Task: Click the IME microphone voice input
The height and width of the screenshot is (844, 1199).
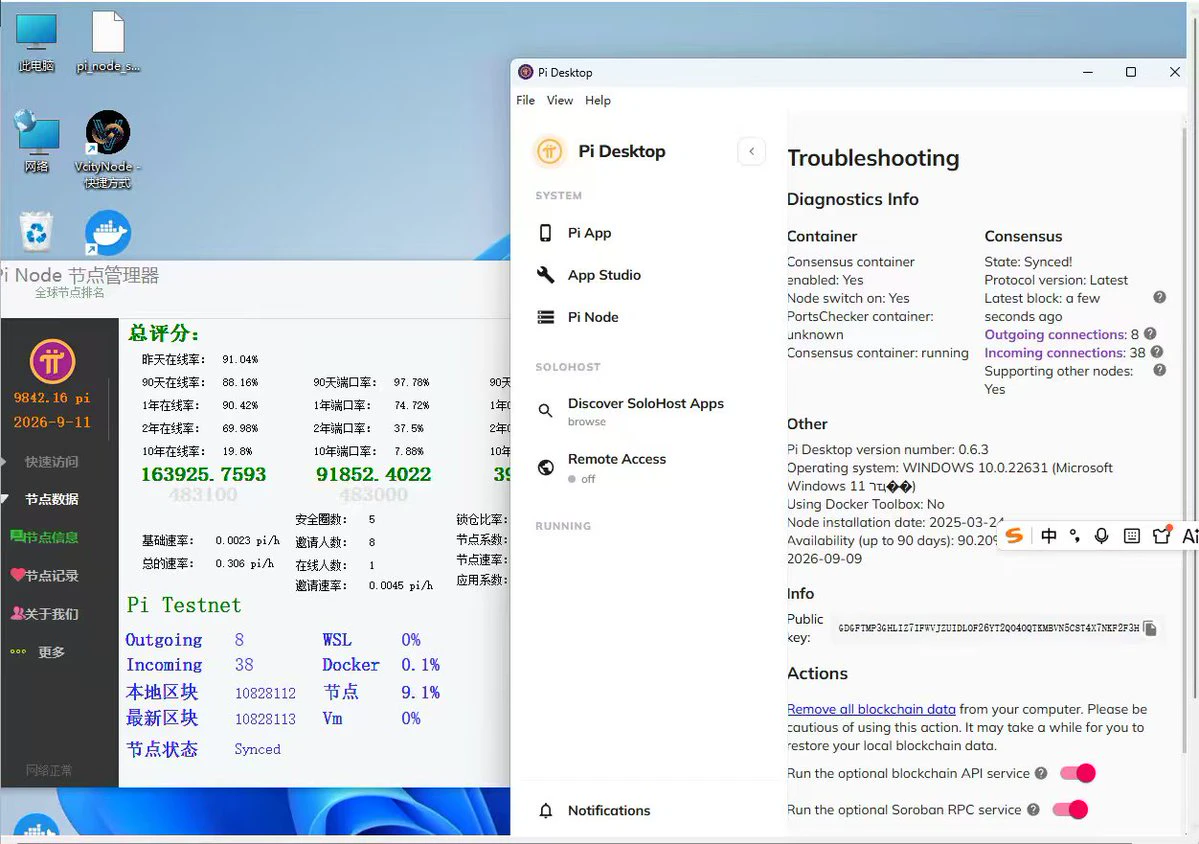Action: (1102, 536)
